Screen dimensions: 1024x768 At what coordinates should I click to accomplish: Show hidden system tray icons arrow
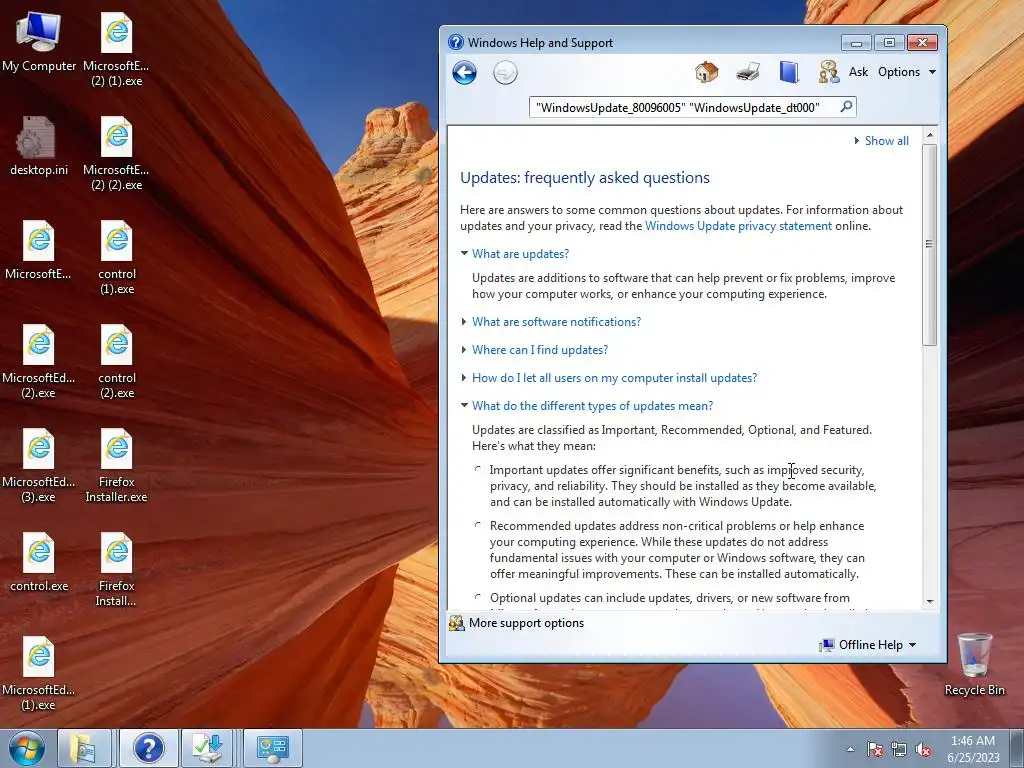tap(850, 749)
